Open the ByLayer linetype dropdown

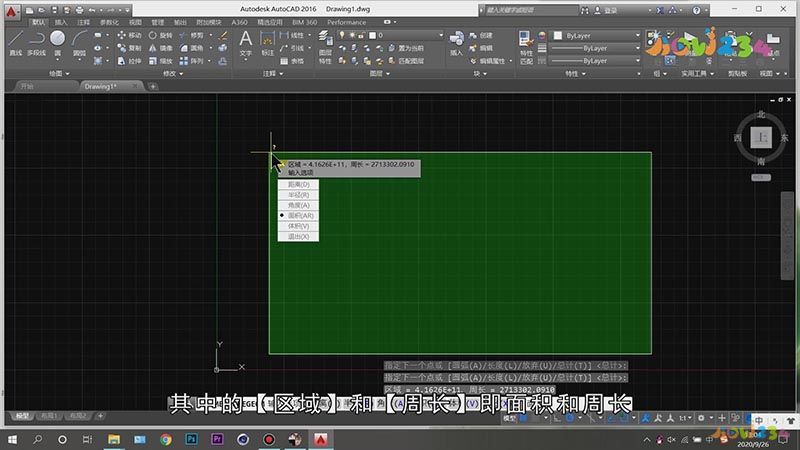[x=637, y=61]
